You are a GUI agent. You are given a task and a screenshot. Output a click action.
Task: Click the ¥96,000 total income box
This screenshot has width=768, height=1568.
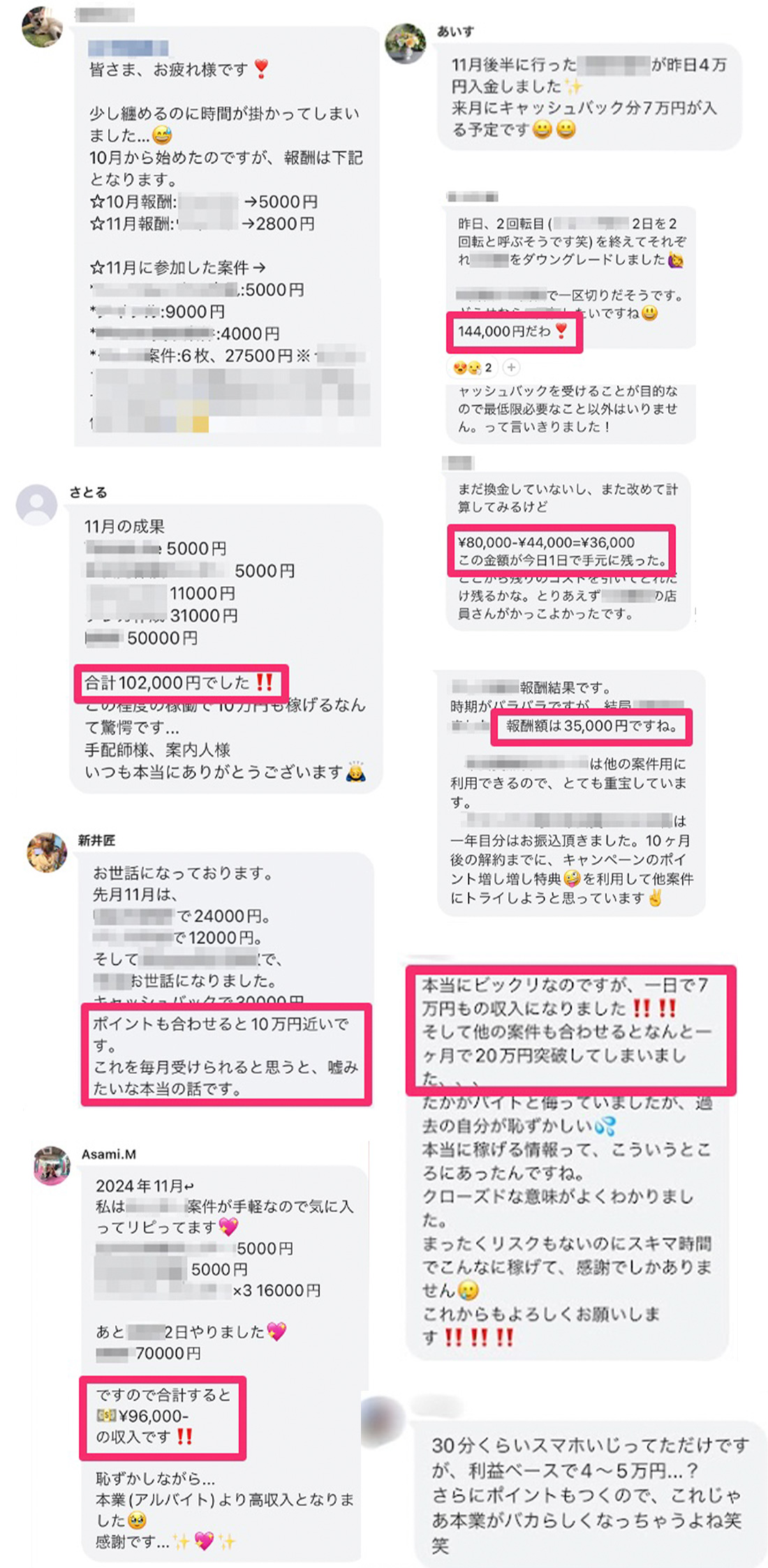pos(163,1418)
